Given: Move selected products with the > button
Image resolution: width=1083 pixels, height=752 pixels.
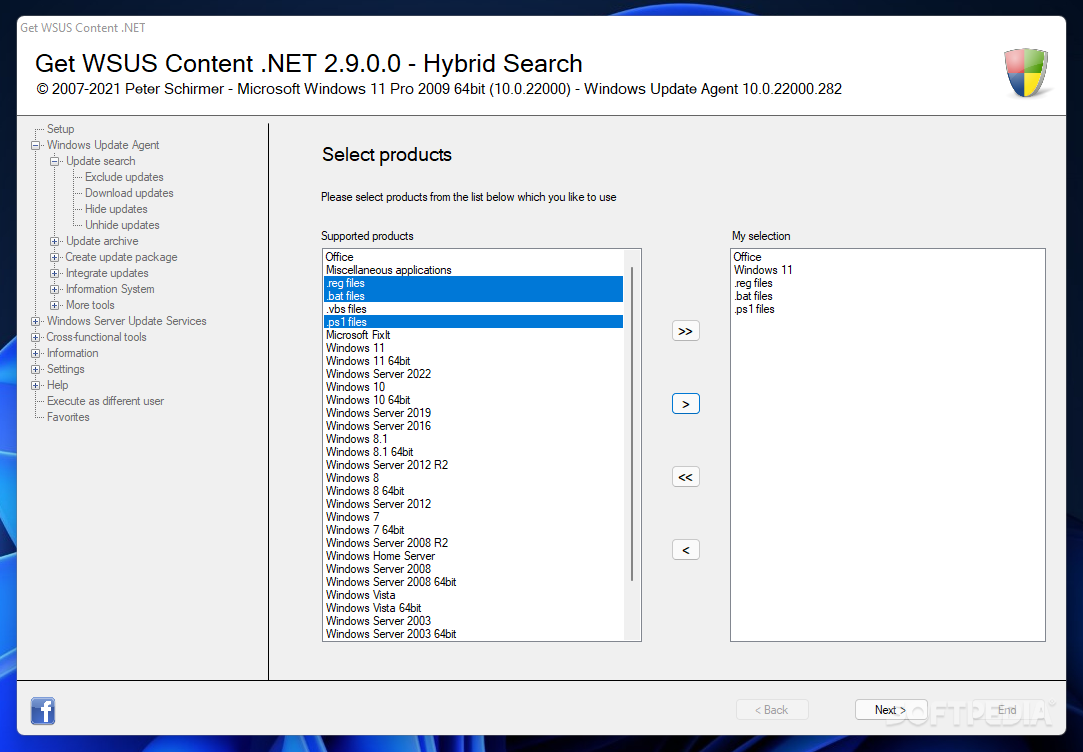Looking at the screenshot, I should (685, 404).
